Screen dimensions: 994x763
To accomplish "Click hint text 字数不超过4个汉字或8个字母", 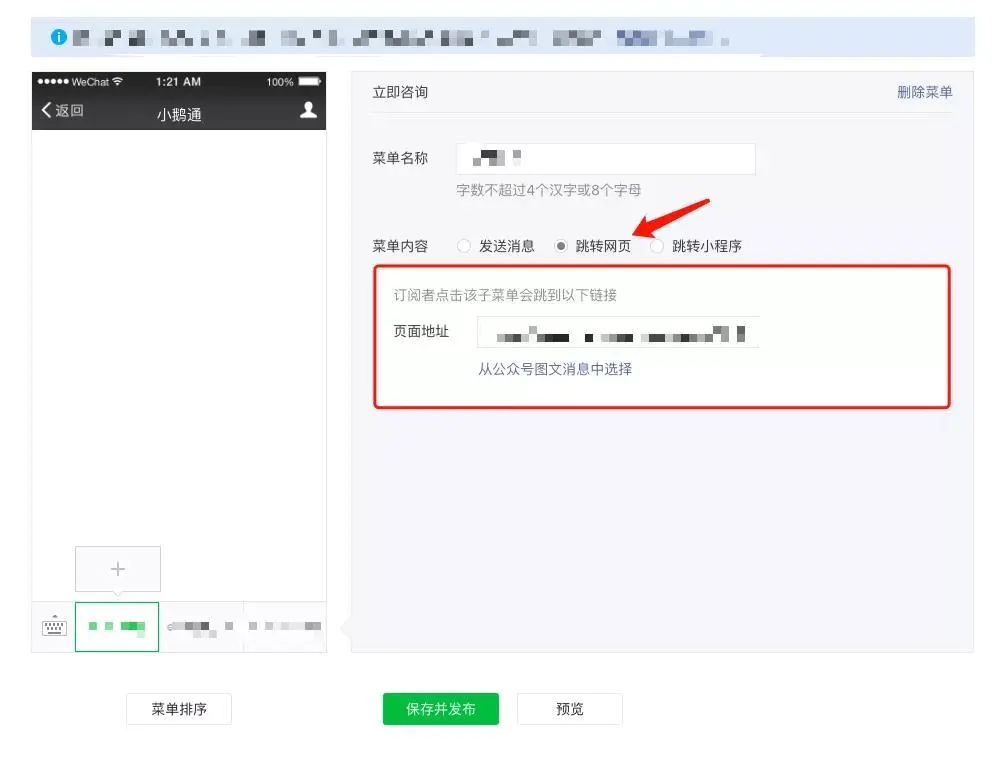I will (548, 190).
